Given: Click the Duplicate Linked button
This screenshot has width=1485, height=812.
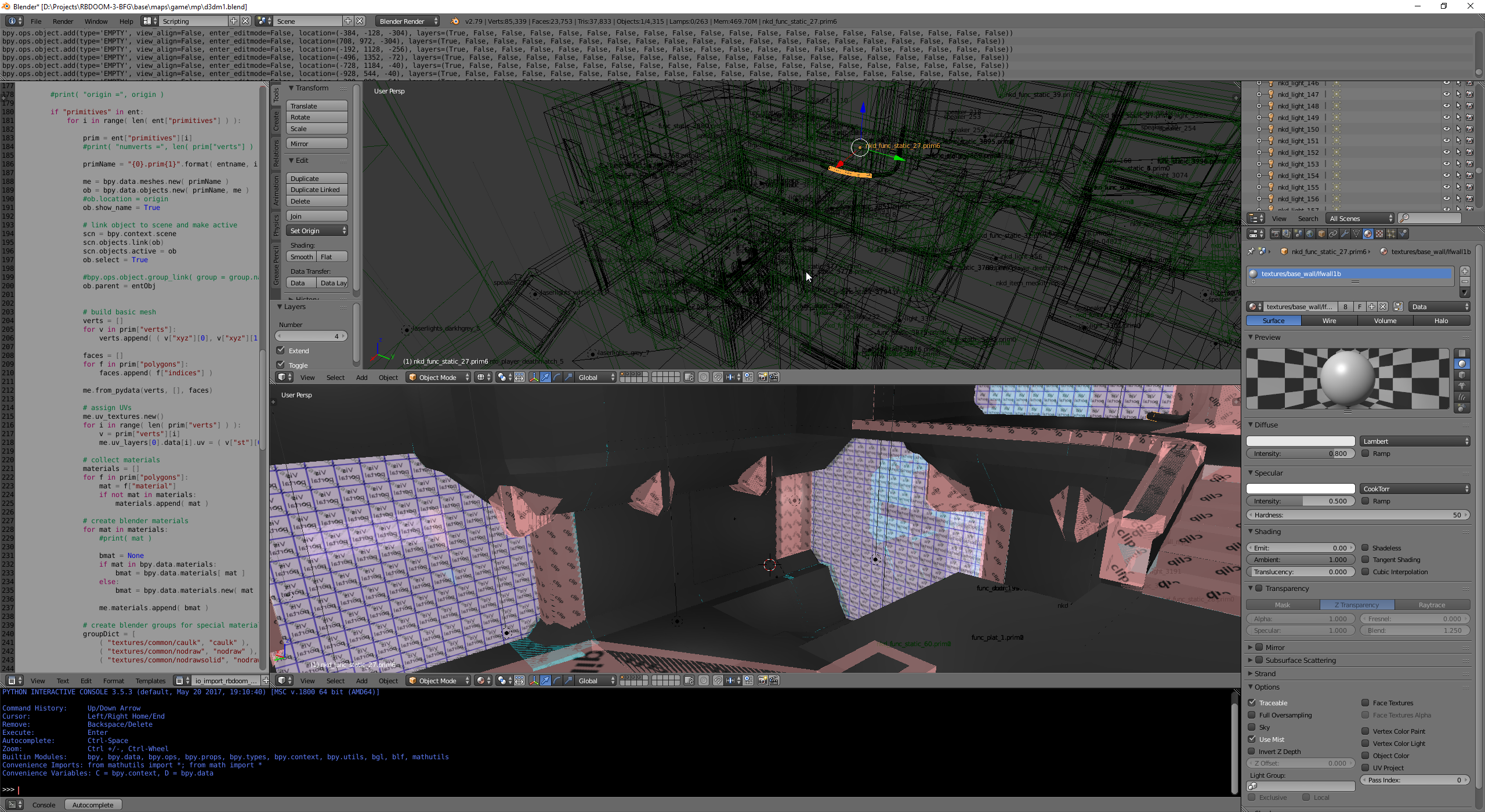Looking at the screenshot, I should click(x=317, y=190).
